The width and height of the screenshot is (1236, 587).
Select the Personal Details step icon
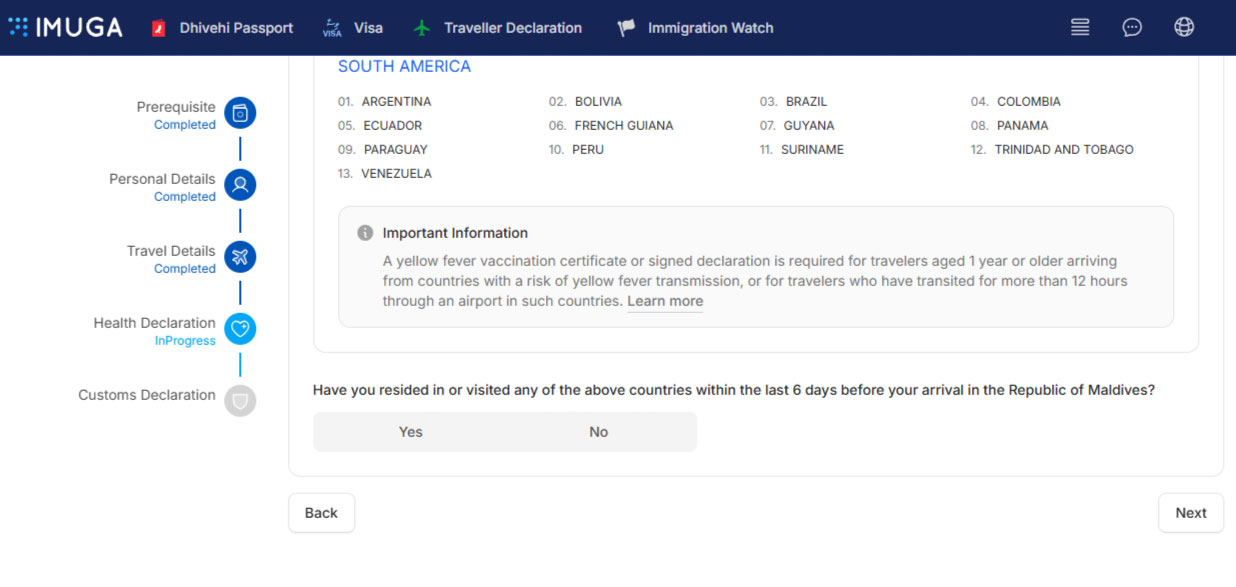tap(240, 185)
